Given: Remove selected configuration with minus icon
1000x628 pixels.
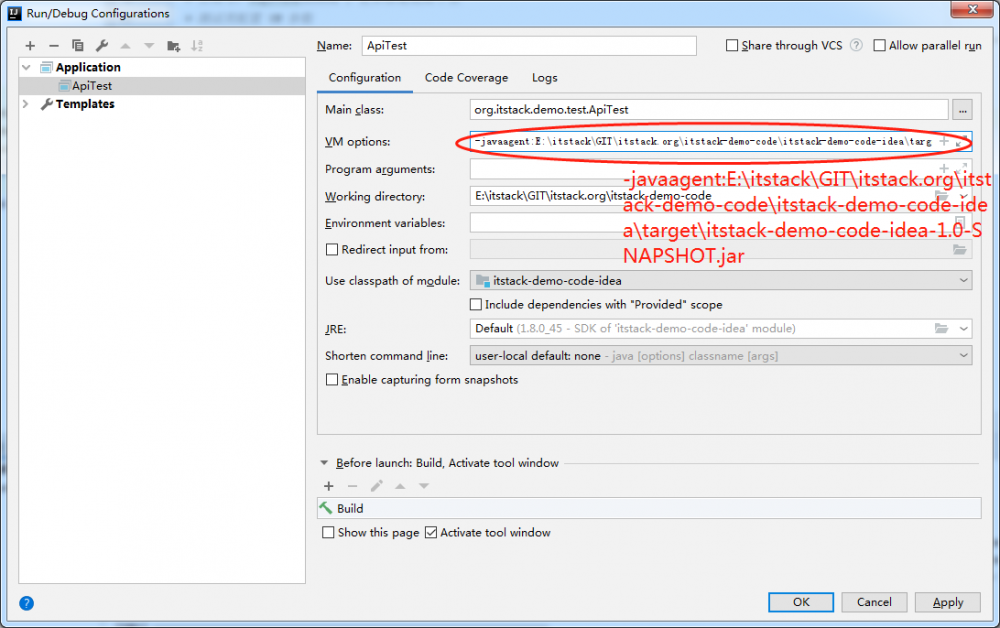Looking at the screenshot, I should pos(54,46).
